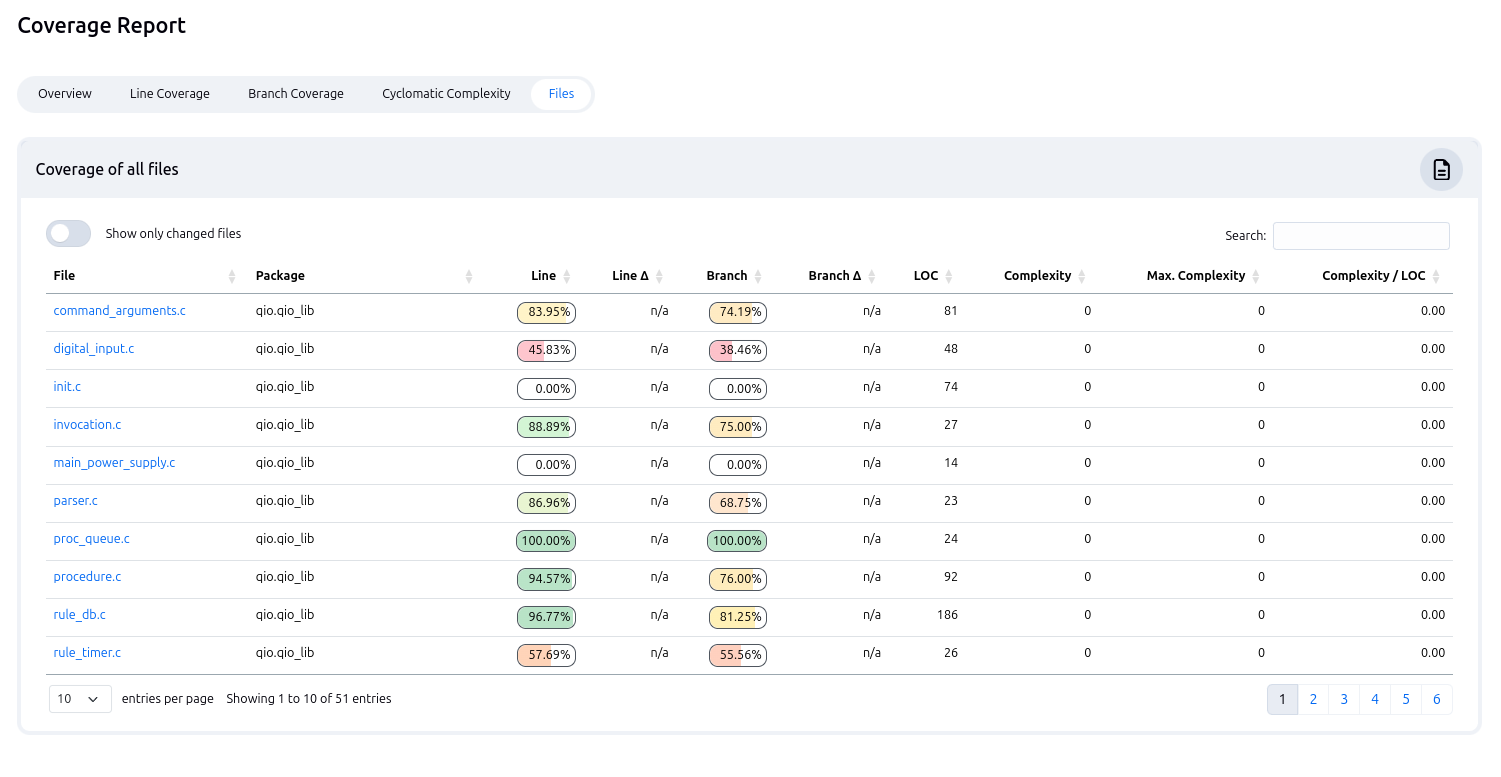Click the 55.56% branch coverage bar
Screen dimensions: 1501x777
pyautogui.click(x=737, y=654)
